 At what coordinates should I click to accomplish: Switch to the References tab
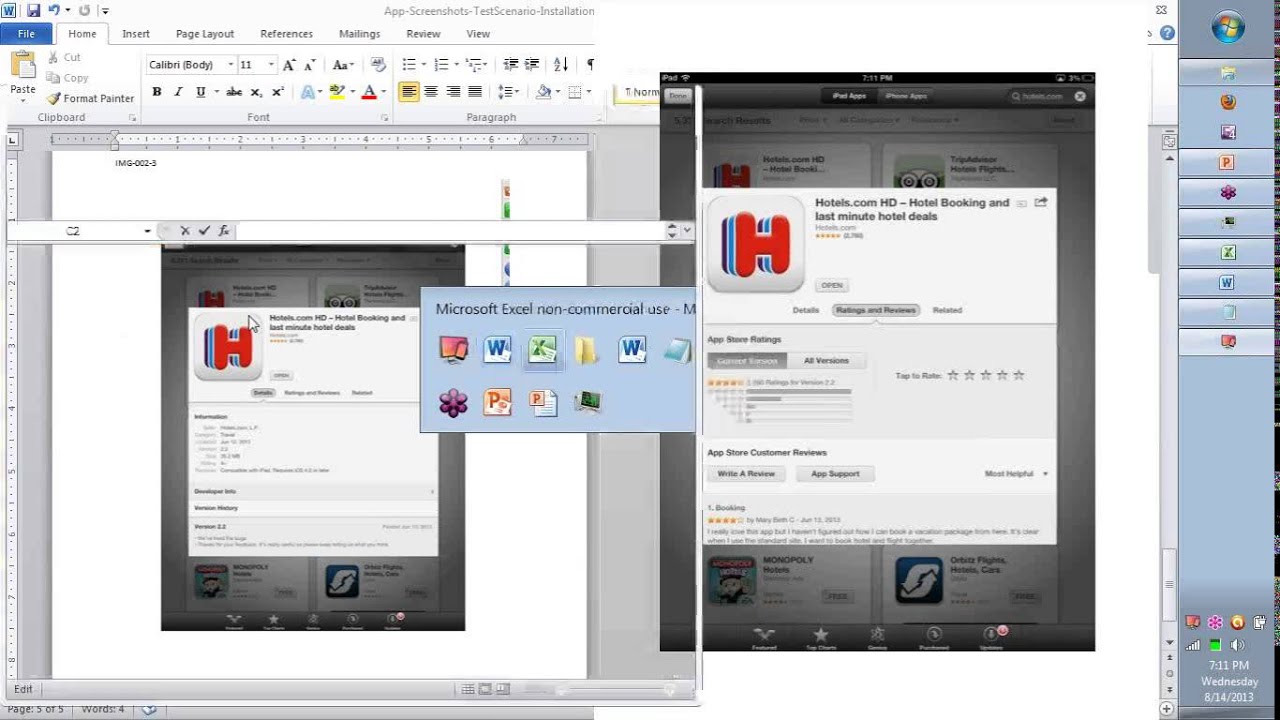coord(286,34)
